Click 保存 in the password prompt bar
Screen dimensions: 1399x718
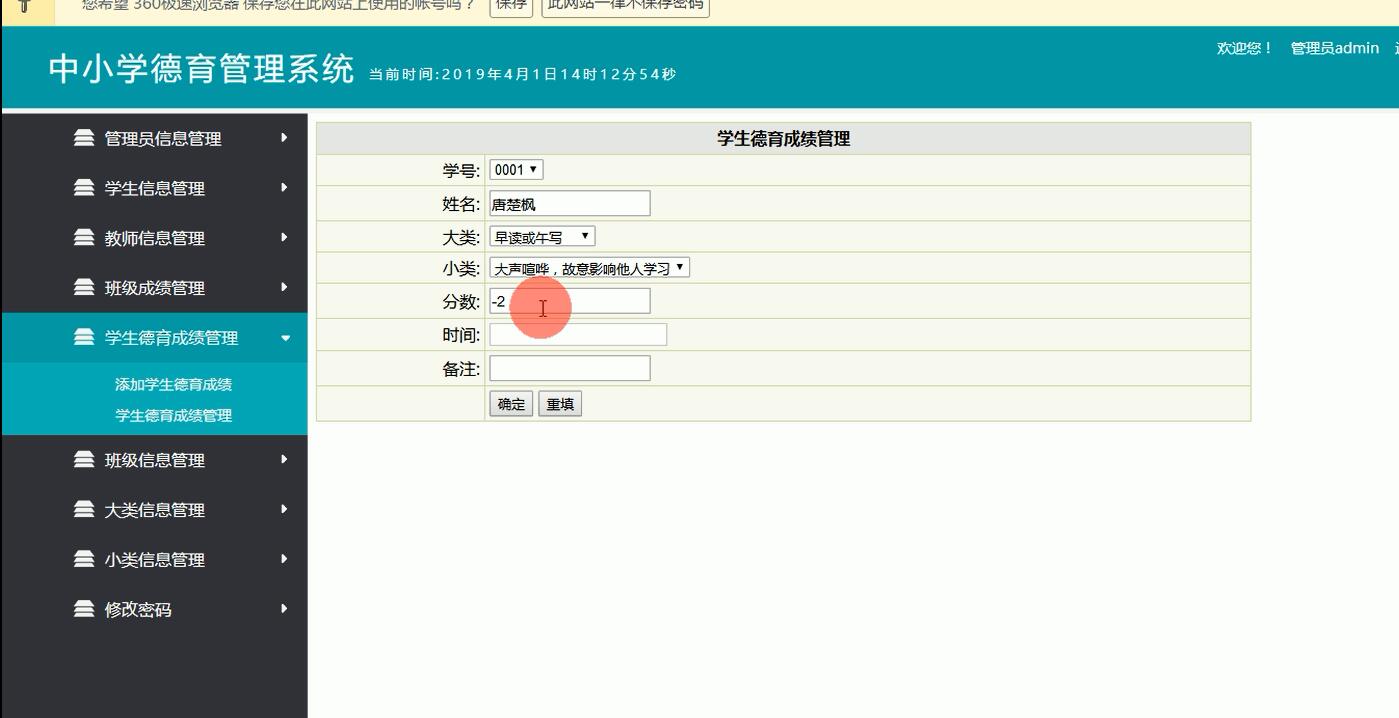511,5
